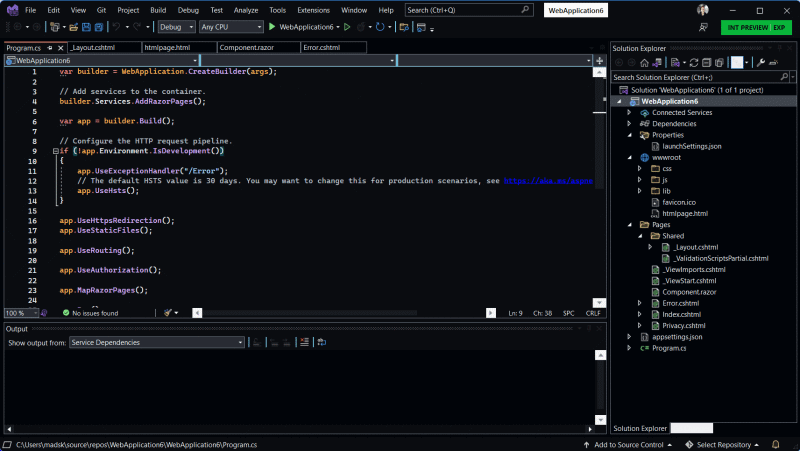Open the Git menu
800x451 pixels.
102,10
